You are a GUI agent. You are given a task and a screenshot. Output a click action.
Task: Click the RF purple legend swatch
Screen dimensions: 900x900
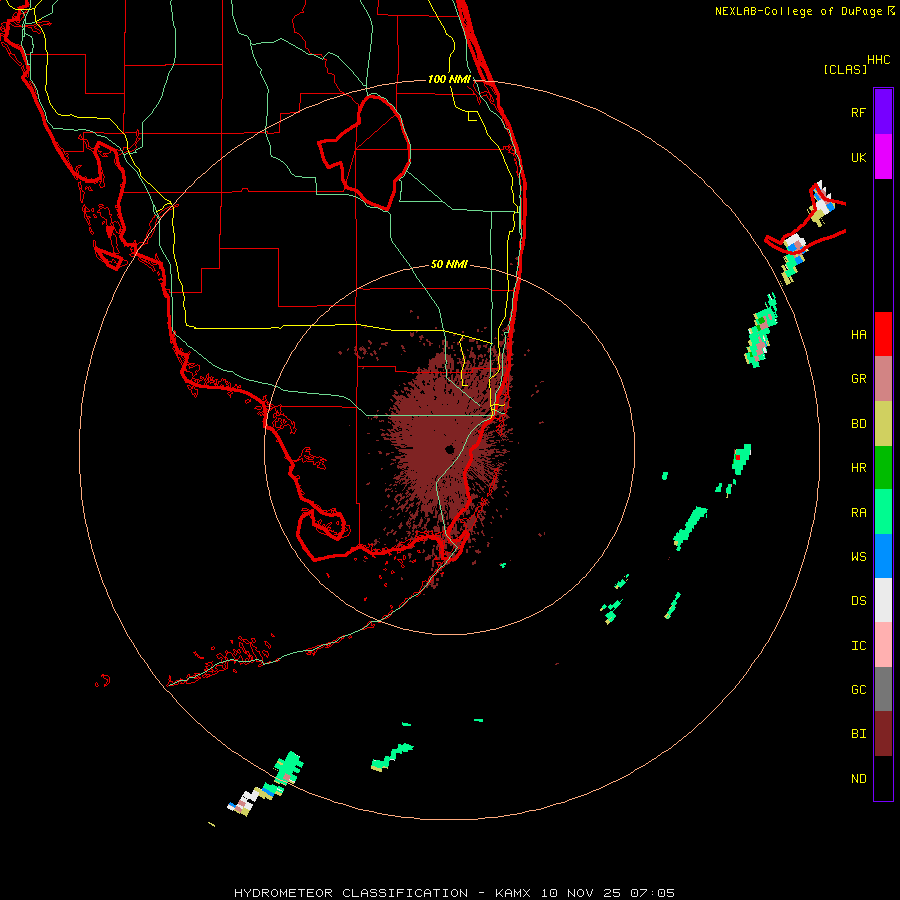pyautogui.click(x=883, y=111)
